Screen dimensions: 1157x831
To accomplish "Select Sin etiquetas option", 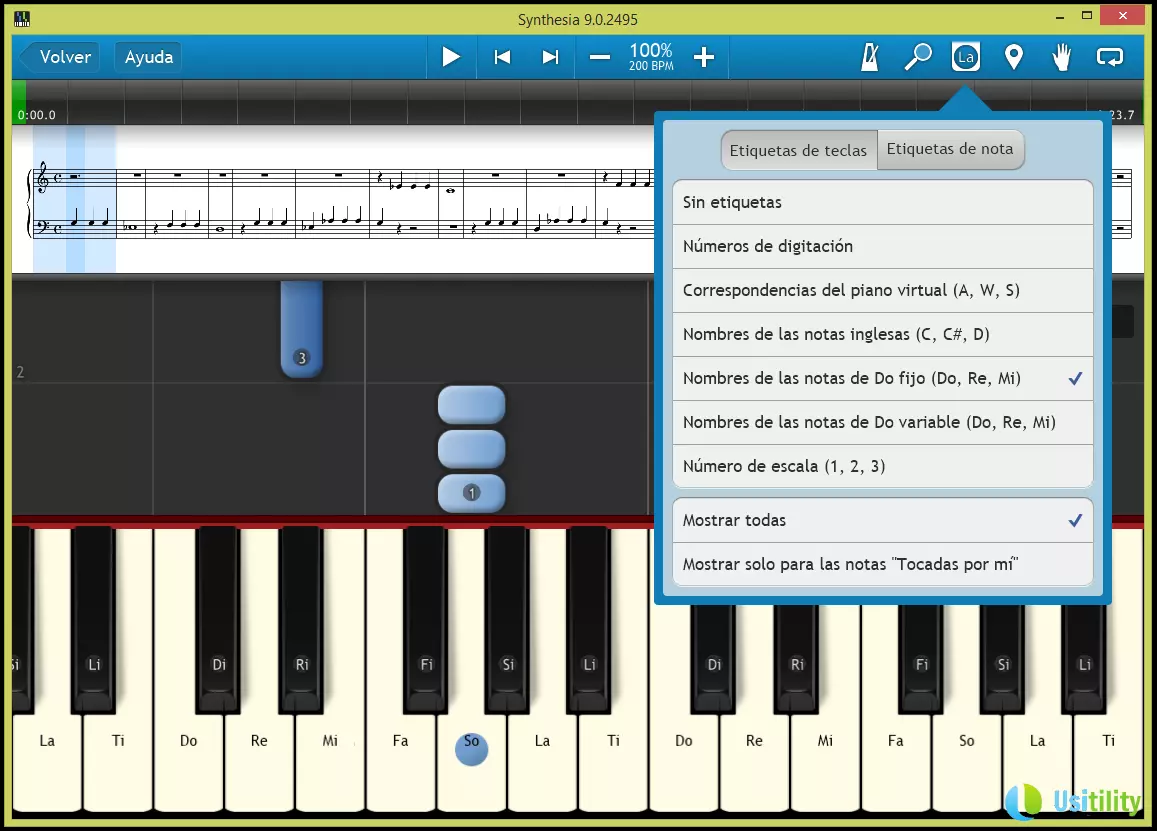I will click(882, 202).
